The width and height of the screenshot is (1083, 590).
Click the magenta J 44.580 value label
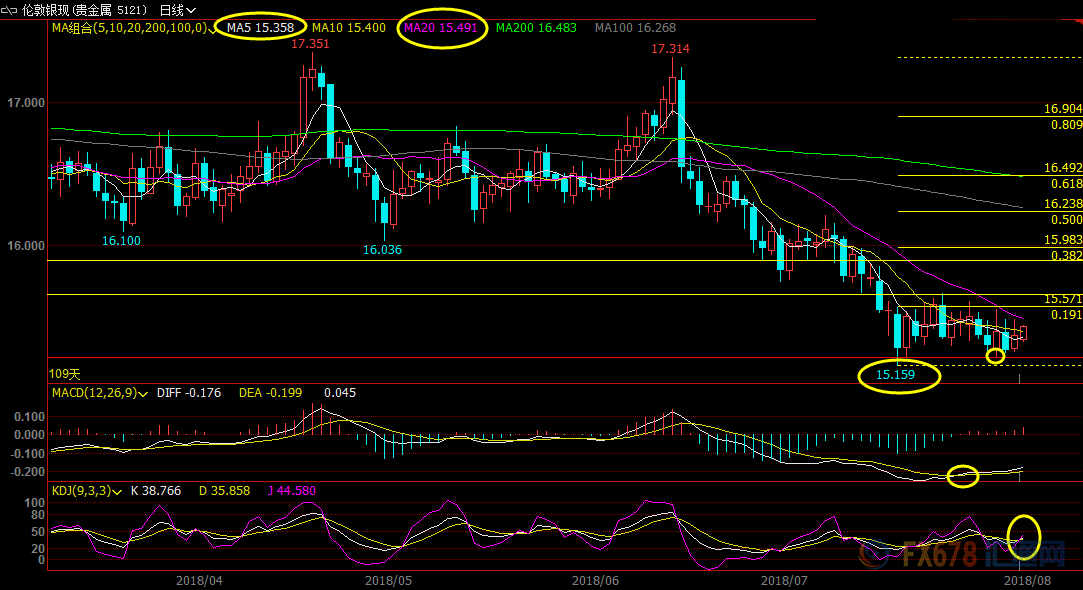point(292,491)
